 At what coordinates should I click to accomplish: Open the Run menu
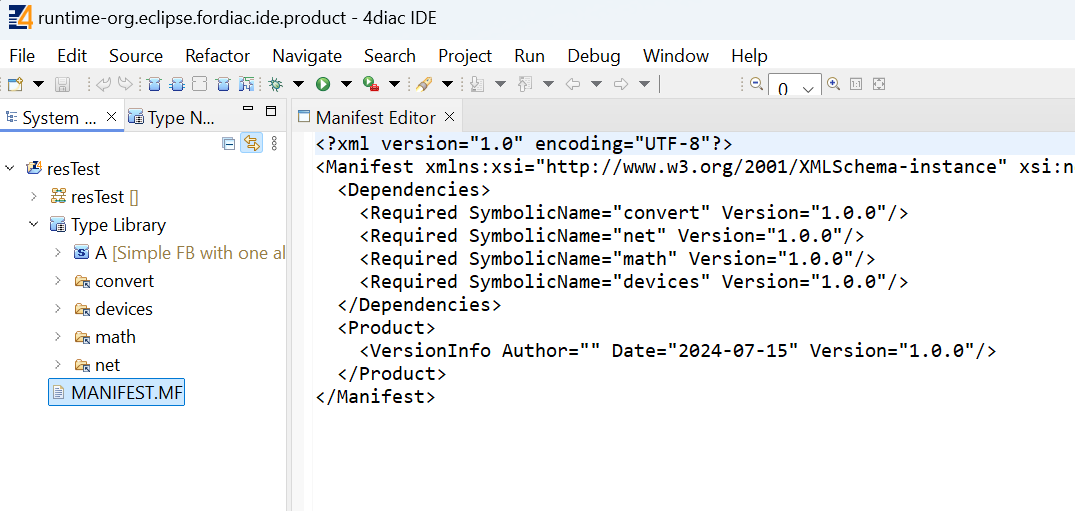click(529, 56)
